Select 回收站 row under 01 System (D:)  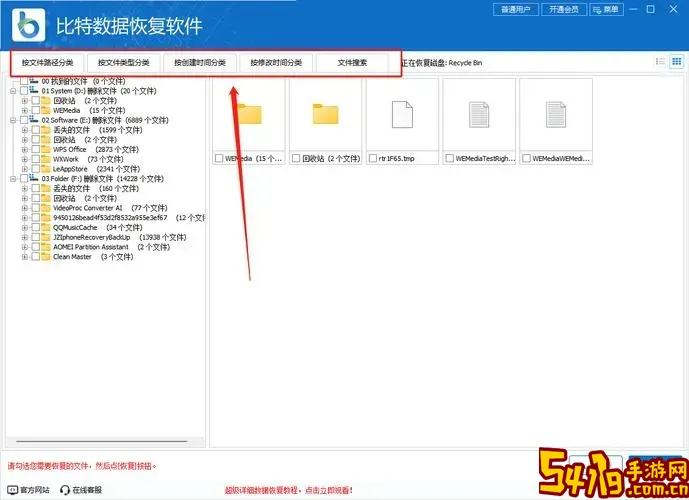[x=84, y=101]
